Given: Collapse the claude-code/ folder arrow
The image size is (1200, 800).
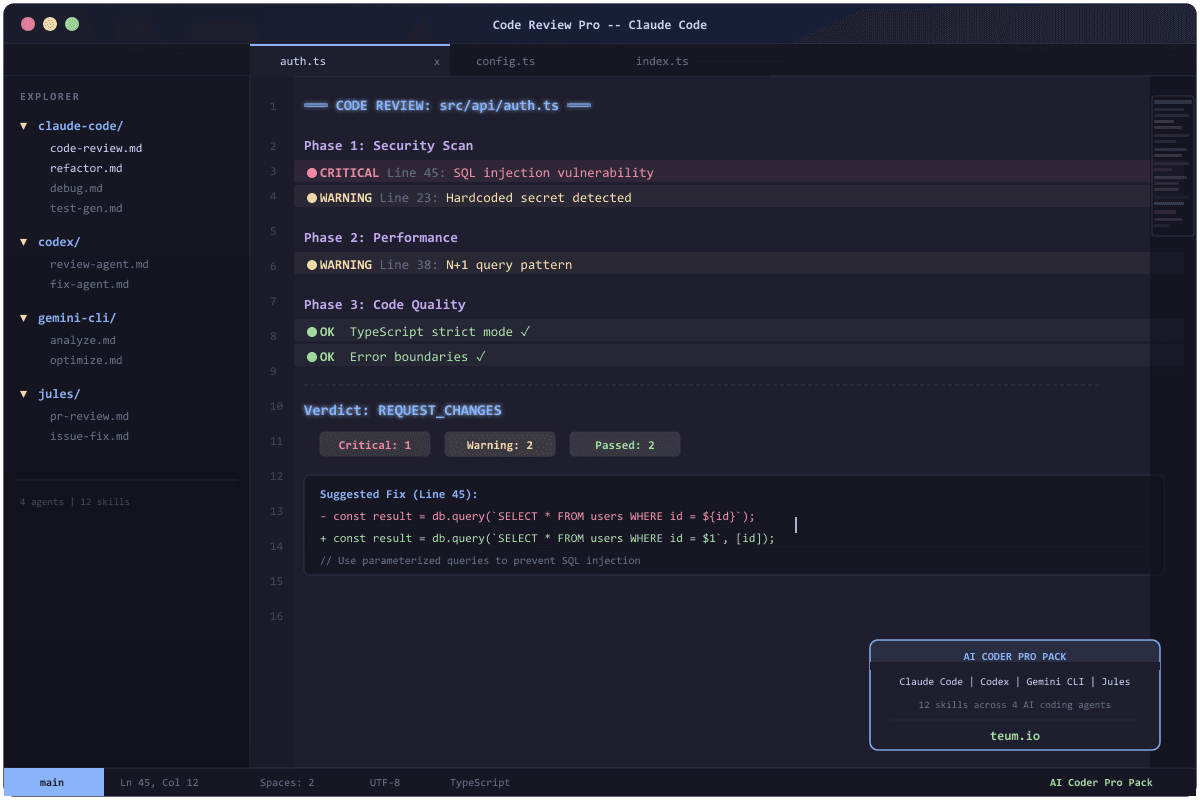Looking at the screenshot, I should (x=24, y=126).
